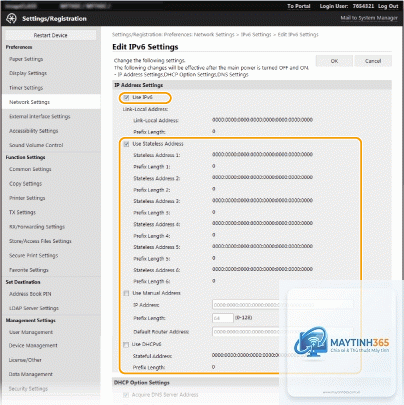Click the Settings/Registration gear icon
Image resolution: width=404 pixels, height=405 pixels.
[x=11, y=19]
